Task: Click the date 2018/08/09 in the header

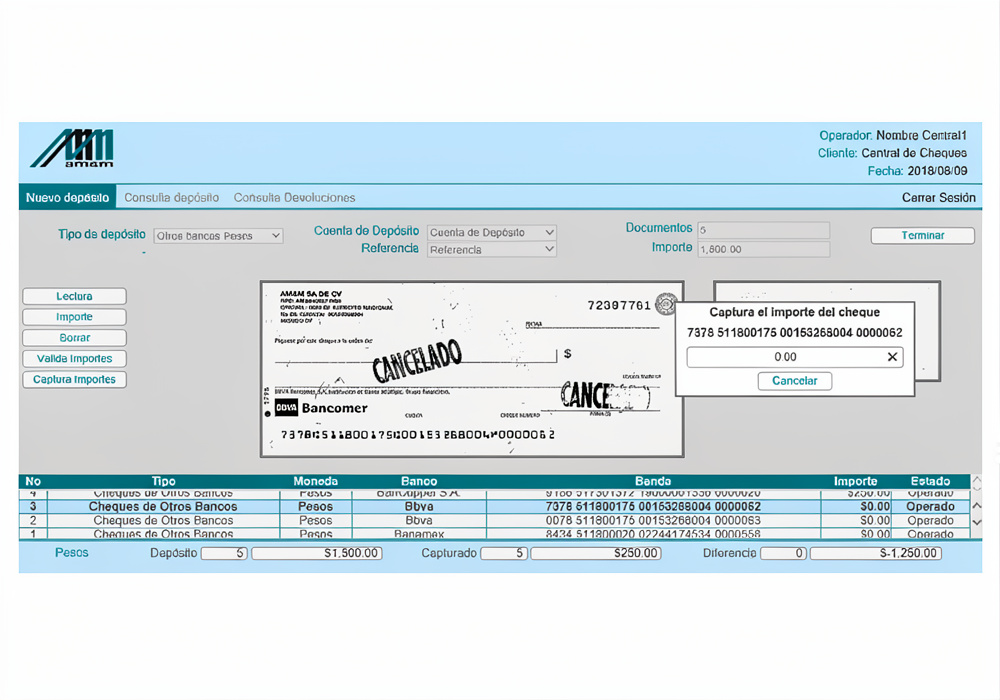Action: click(x=938, y=171)
